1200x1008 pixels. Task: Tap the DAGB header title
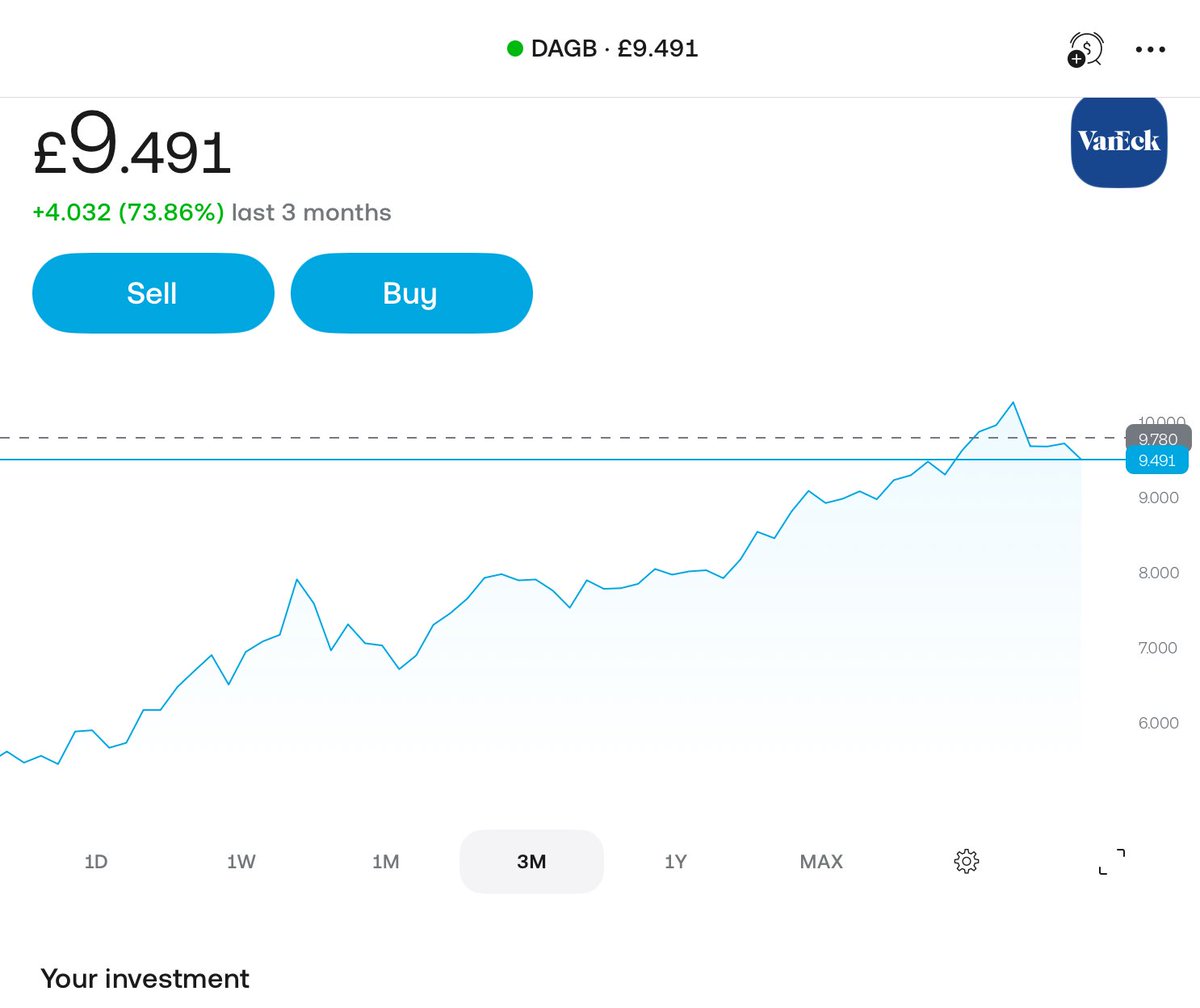pyautogui.click(x=614, y=48)
